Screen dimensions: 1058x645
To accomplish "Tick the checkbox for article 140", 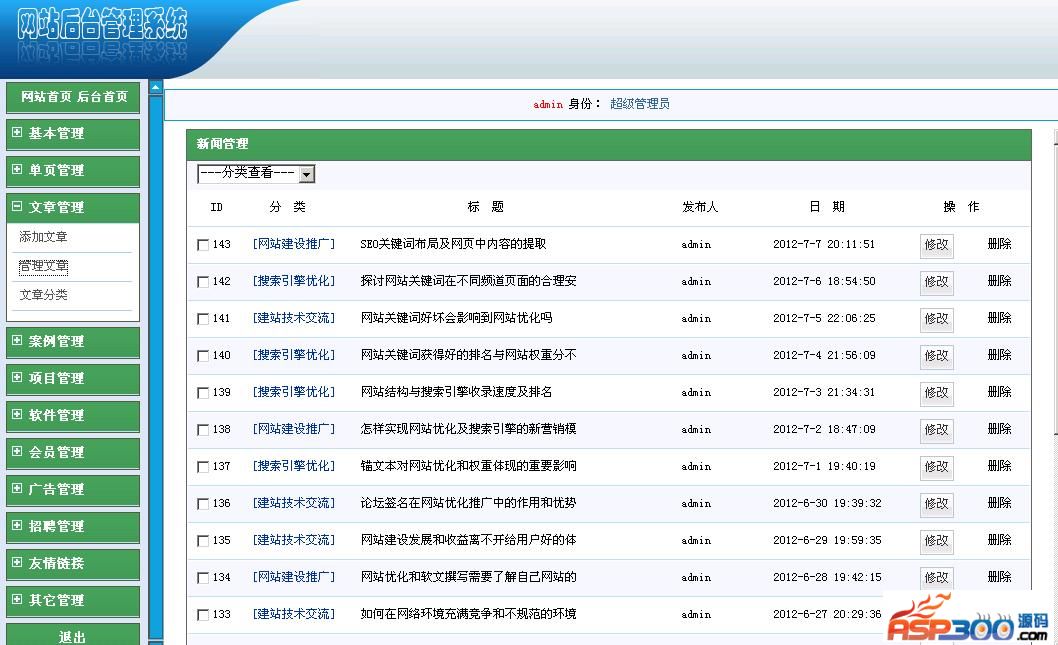I will pos(203,356).
